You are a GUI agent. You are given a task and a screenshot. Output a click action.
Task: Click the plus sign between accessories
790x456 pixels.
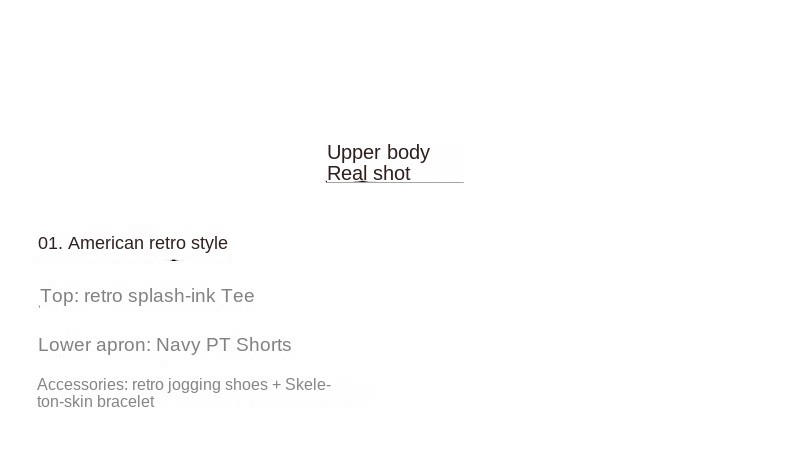pyautogui.click(x=277, y=385)
